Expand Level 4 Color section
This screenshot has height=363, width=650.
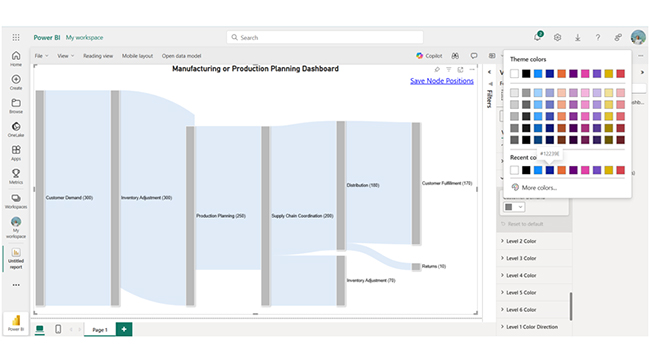tap(534, 275)
